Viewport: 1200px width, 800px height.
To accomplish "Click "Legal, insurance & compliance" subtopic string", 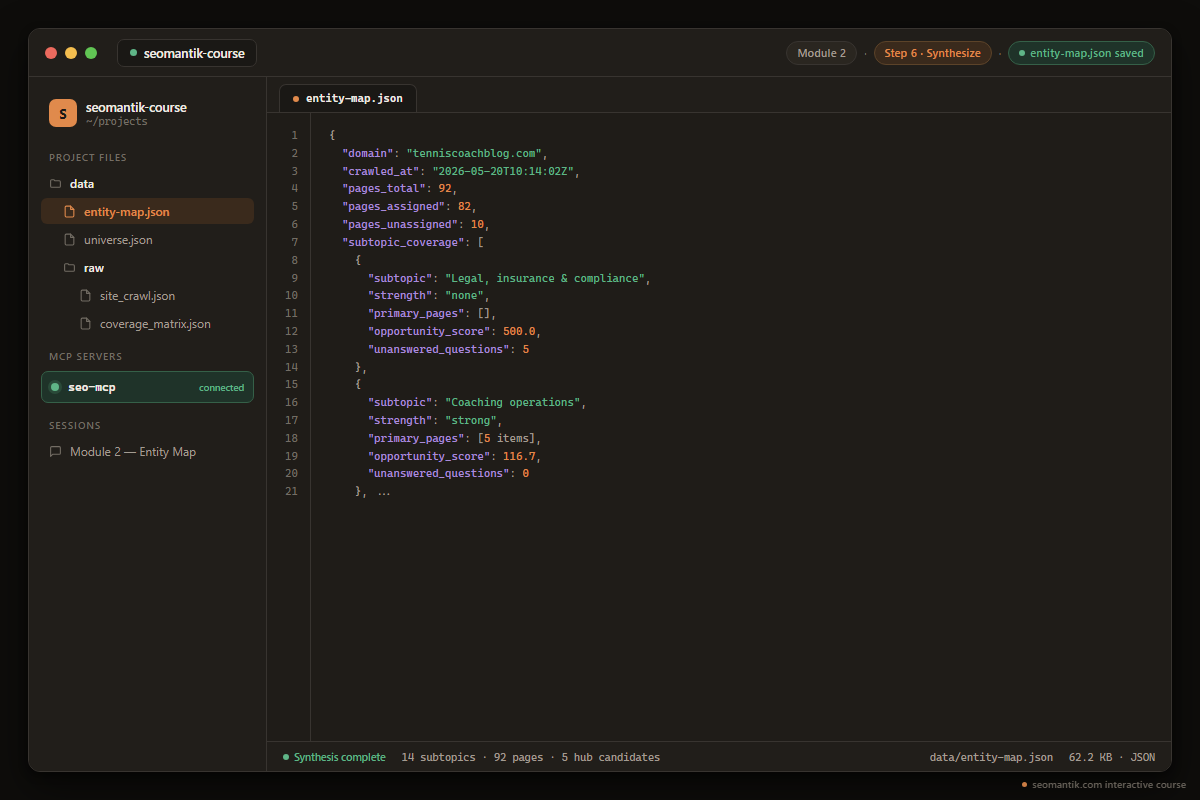I will [547, 278].
